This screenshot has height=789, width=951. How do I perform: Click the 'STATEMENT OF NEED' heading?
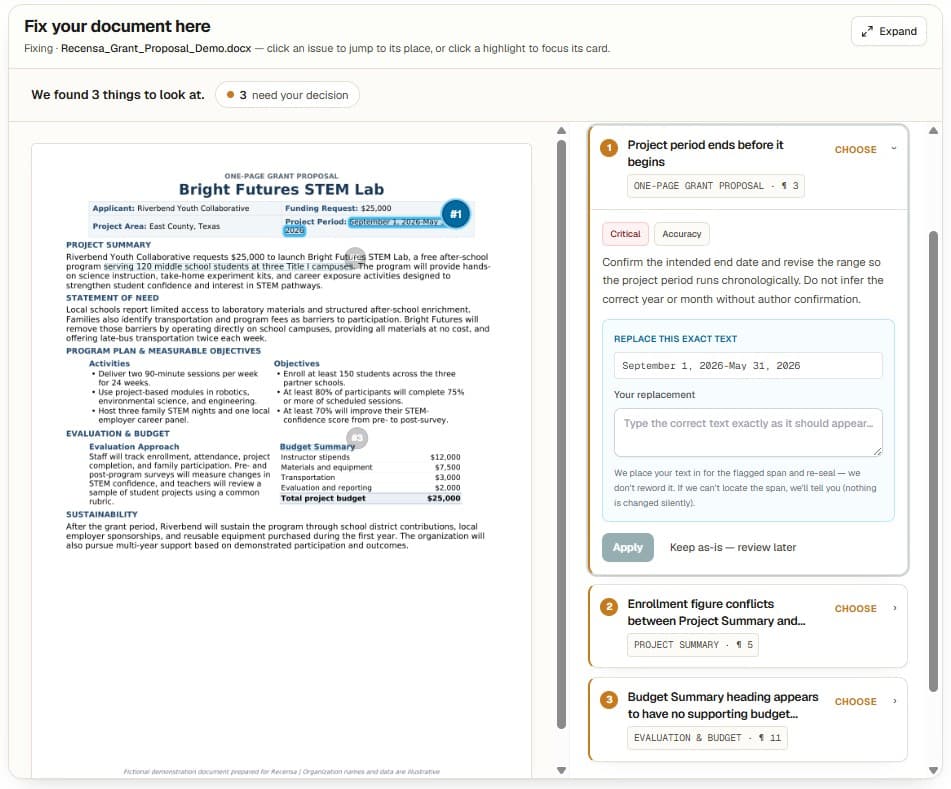coord(112,298)
